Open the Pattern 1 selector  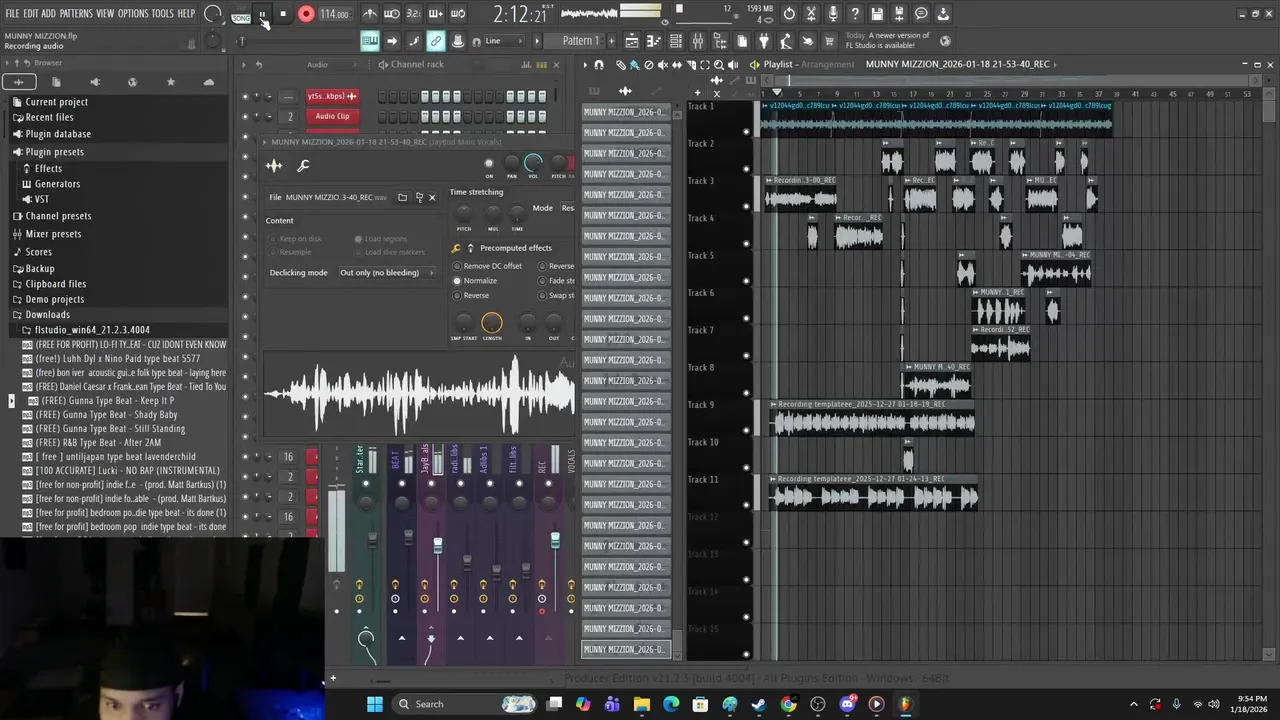click(x=580, y=41)
